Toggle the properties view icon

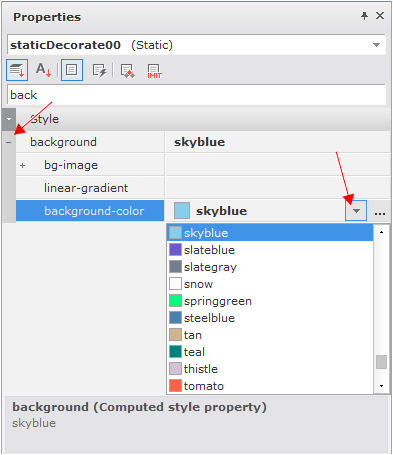point(72,70)
